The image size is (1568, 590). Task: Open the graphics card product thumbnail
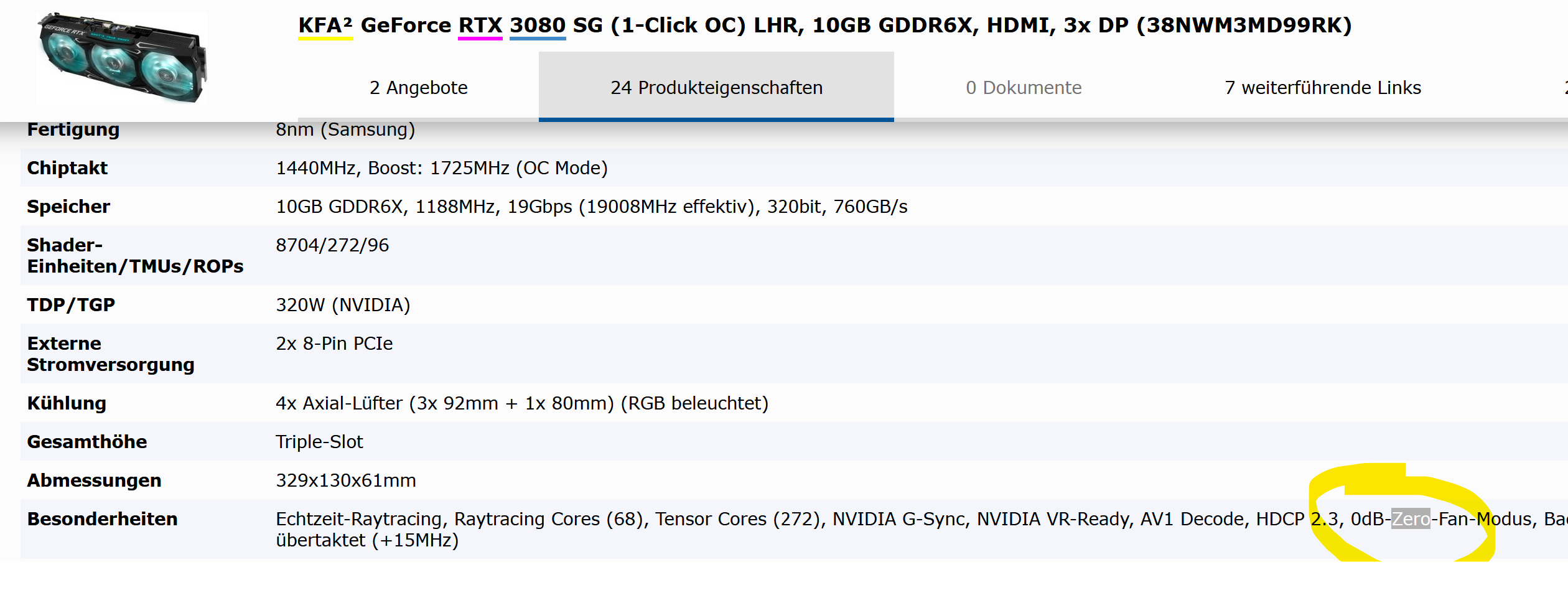(122, 57)
